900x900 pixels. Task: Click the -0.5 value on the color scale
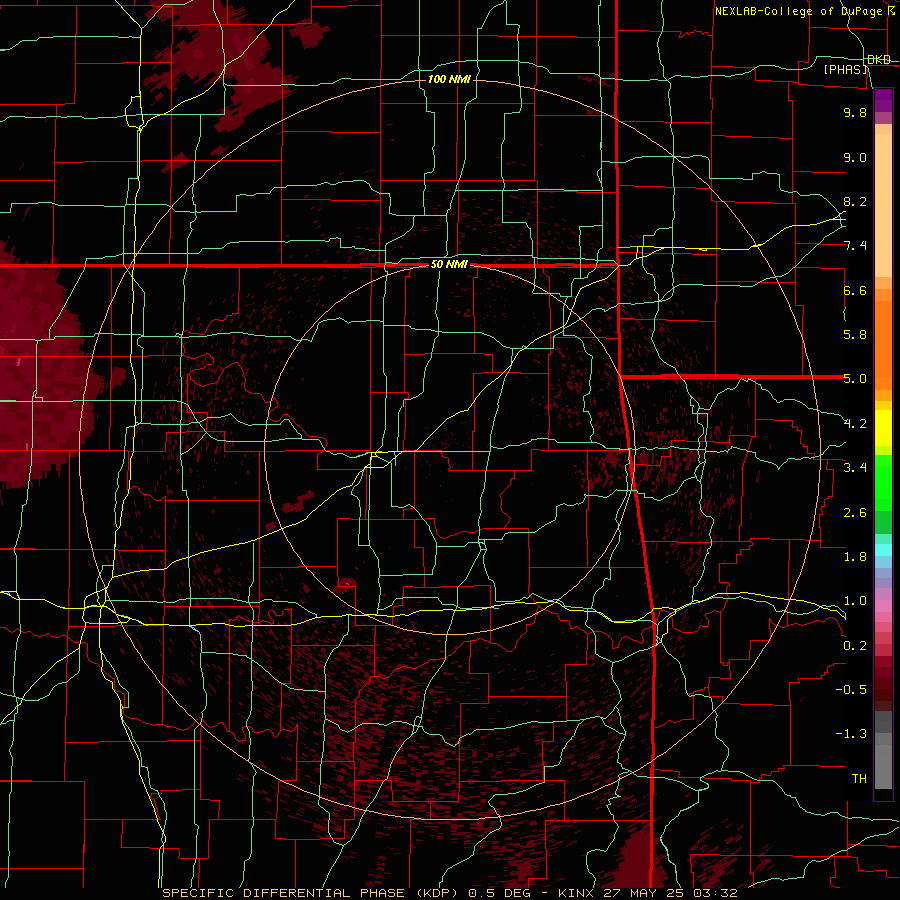tap(851, 690)
